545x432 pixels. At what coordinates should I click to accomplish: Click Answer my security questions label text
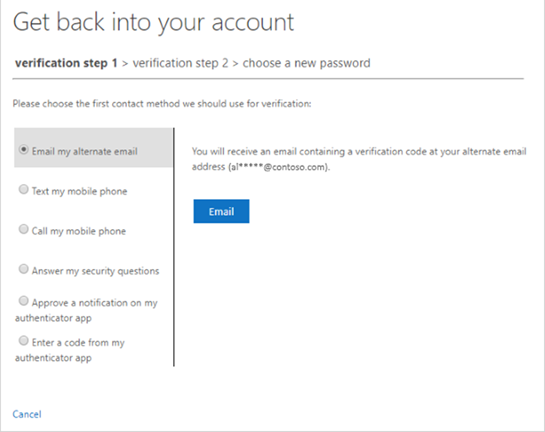(x=96, y=271)
